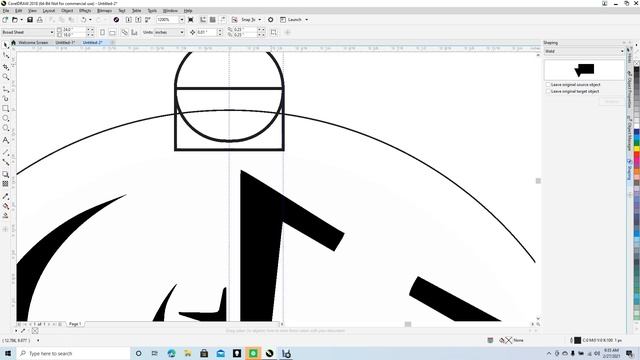Select the Page 1 tab
Screen dimensions: 640x360
[x=75, y=324]
